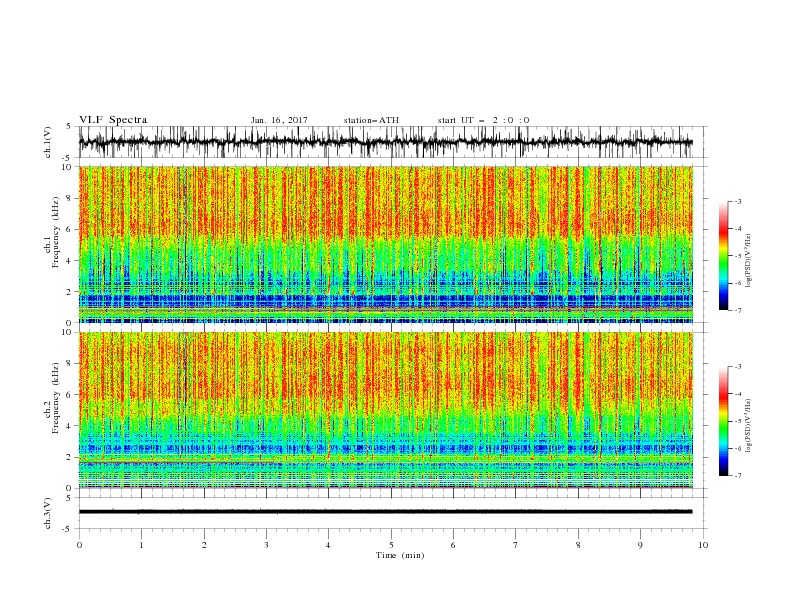The height and width of the screenshot is (612, 792).
Task: Click the ch.2 "Frequency (kHz)" axis label
Action: pos(55,398)
